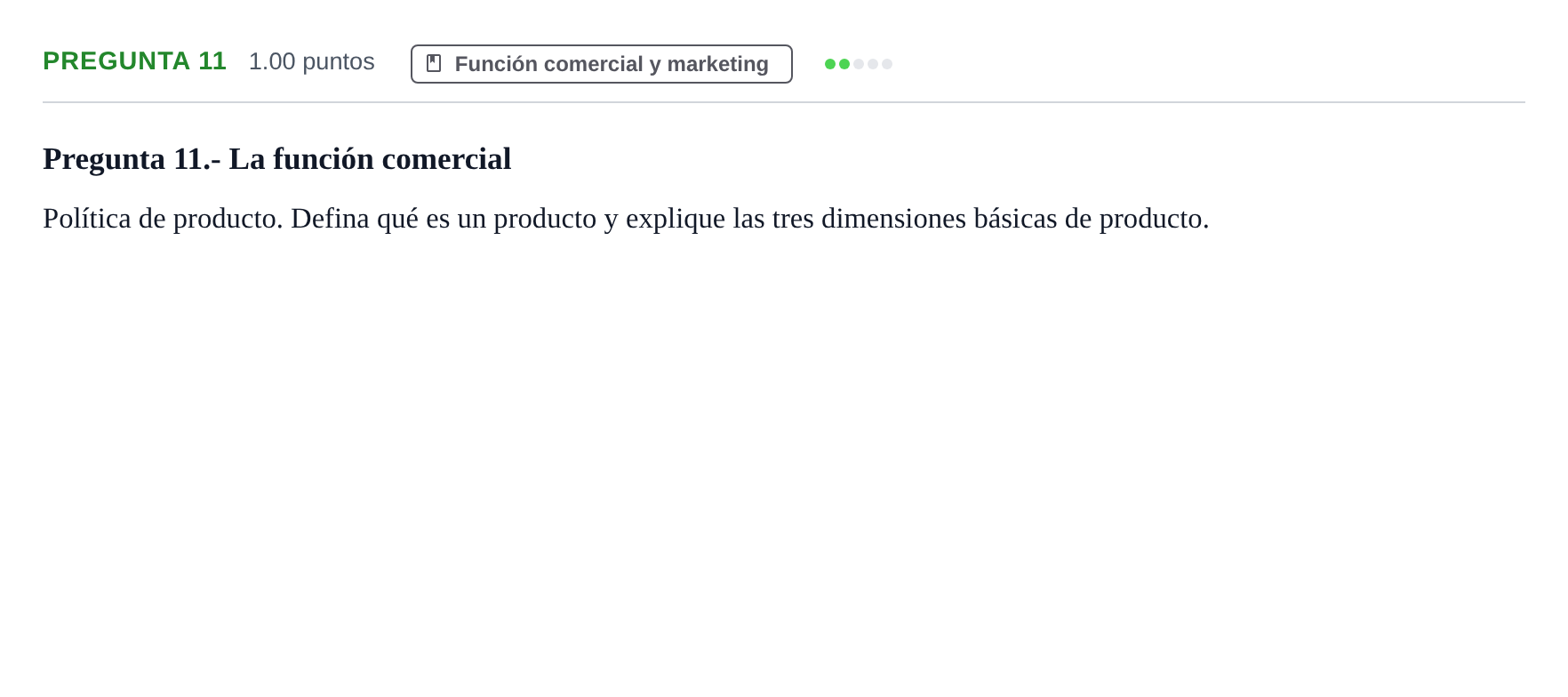Click the question text 'Política de producto. Defina...'
The width and height of the screenshot is (1568, 697).
pyautogui.click(x=626, y=219)
